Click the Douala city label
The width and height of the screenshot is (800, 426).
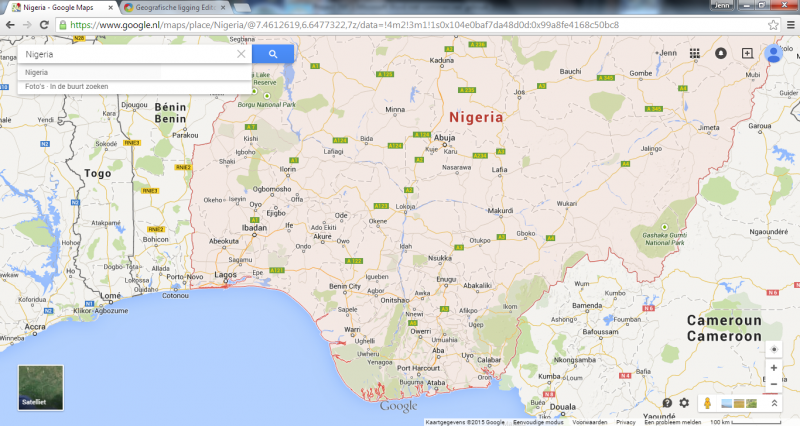(563, 407)
